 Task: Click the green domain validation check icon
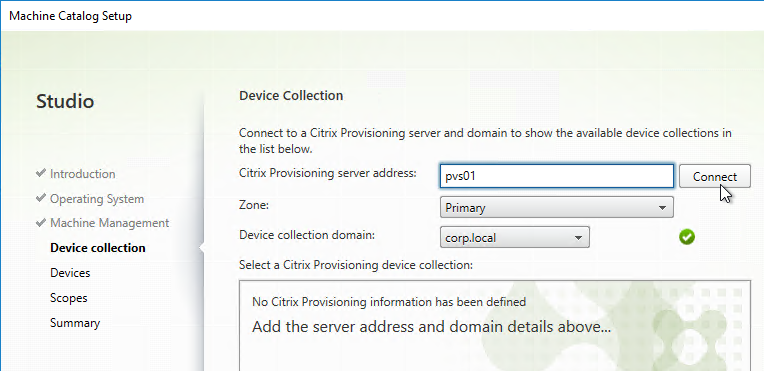(x=687, y=237)
